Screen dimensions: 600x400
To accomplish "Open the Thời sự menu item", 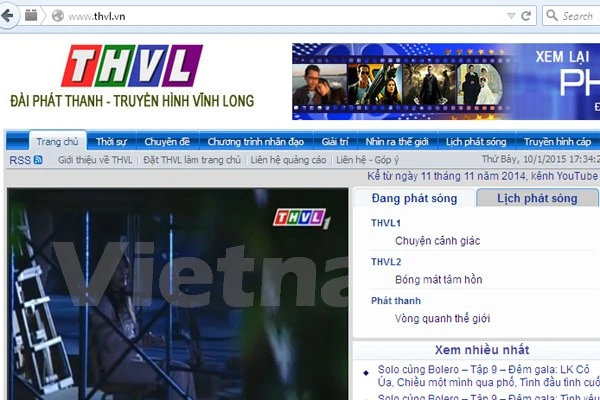I will 111,142.
